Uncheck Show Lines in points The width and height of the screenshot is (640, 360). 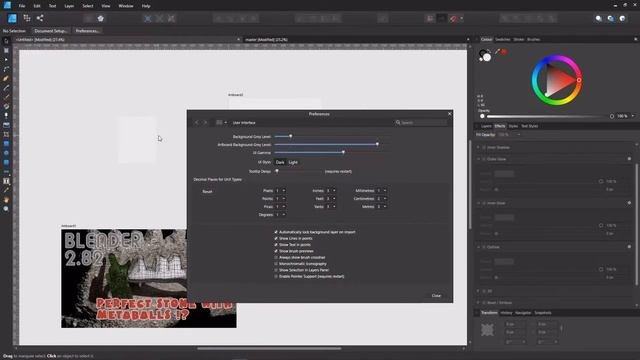(276, 238)
